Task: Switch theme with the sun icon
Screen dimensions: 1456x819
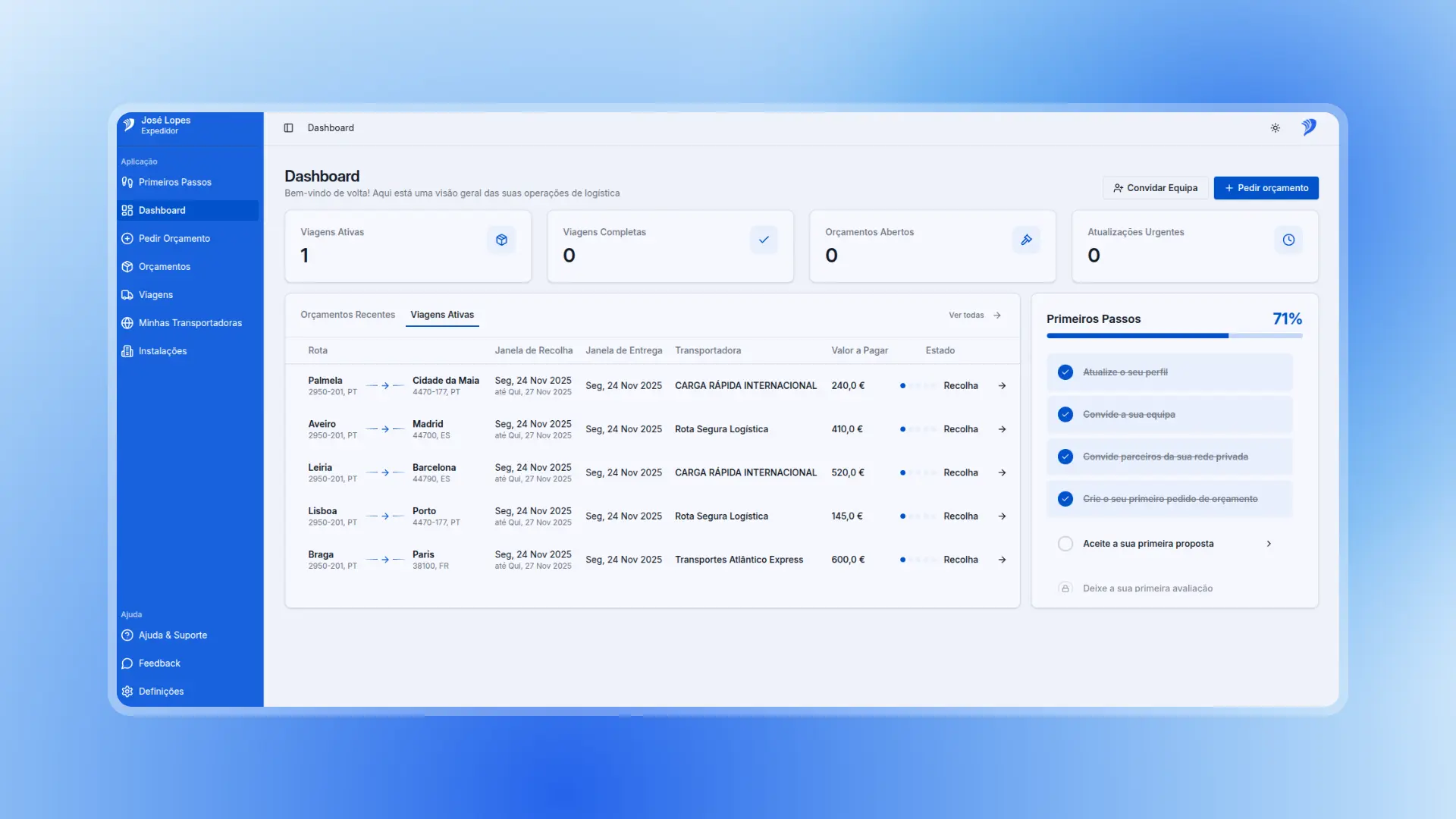Action: [1275, 128]
